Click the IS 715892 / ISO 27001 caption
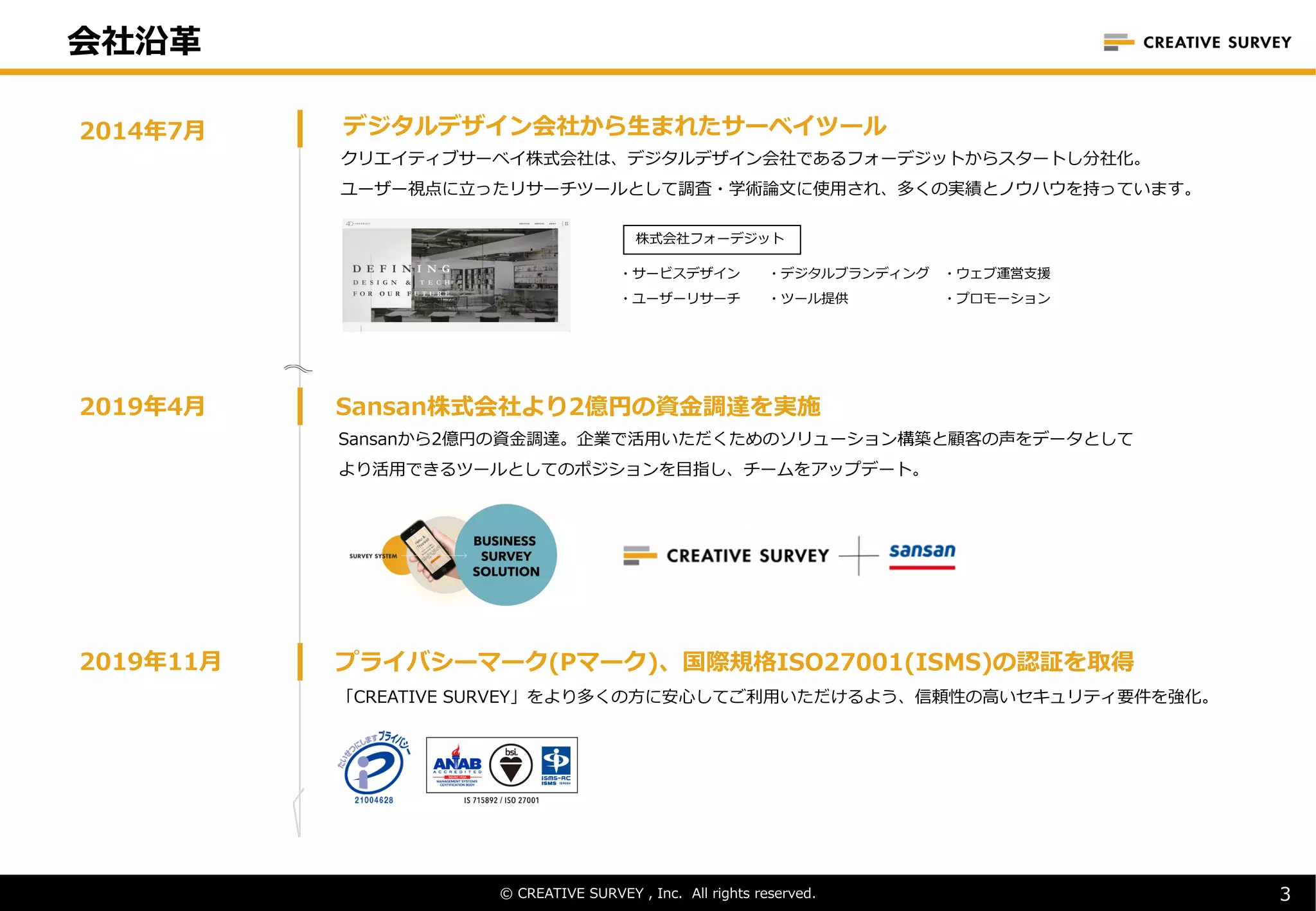The width and height of the screenshot is (1316, 911). pyautogui.click(x=502, y=800)
